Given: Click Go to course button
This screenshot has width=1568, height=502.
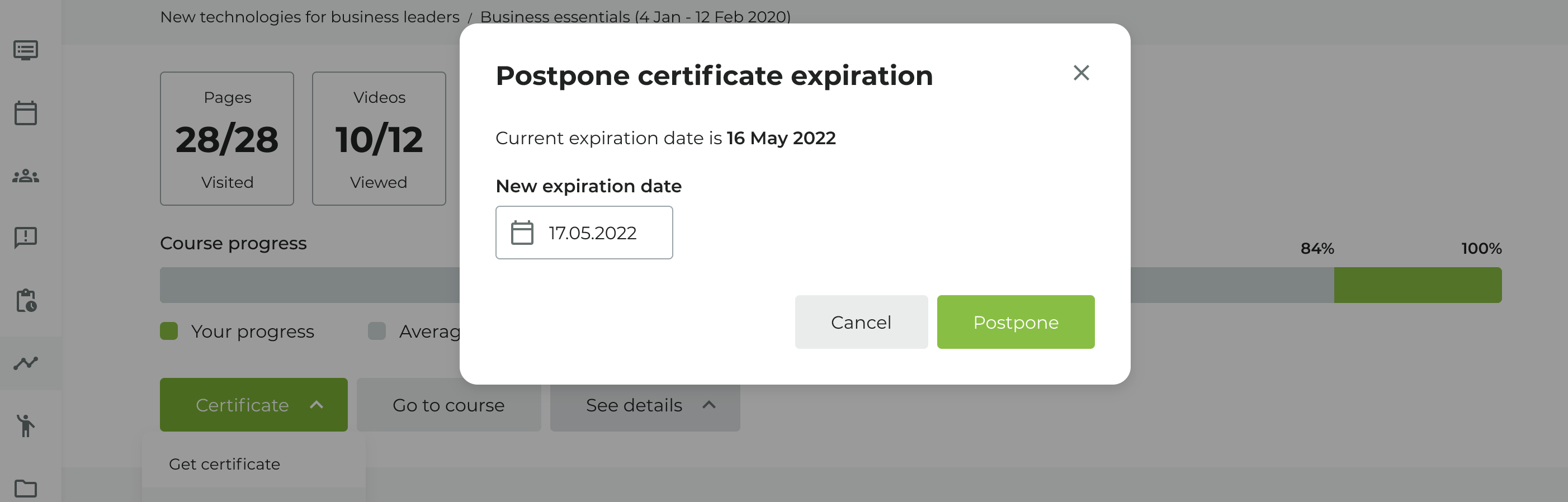Looking at the screenshot, I should point(448,405).
